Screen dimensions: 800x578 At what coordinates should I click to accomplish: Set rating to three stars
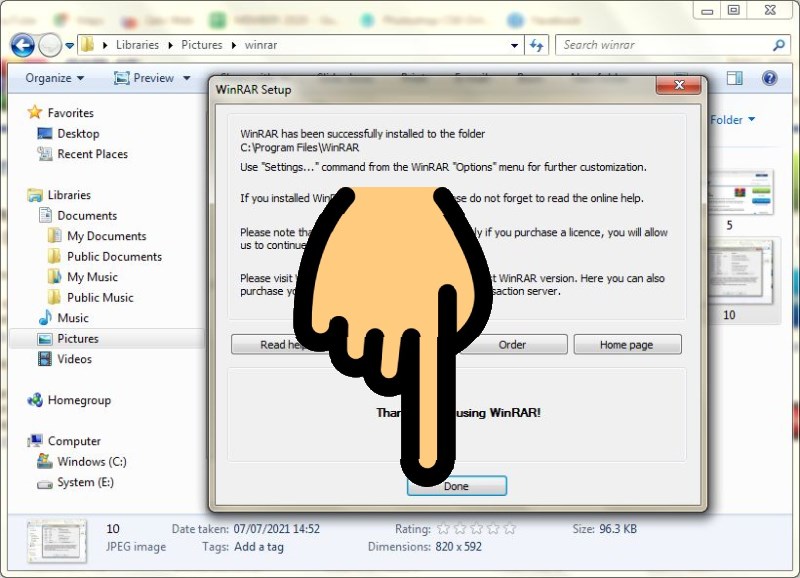click(x=477, y=529)
